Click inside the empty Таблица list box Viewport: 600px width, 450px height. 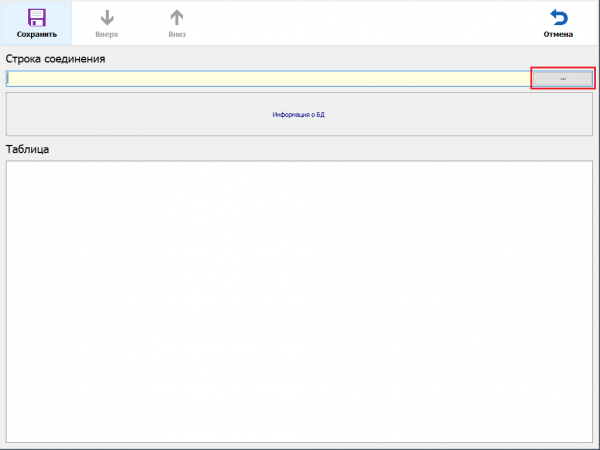click(x=299, y=300)
